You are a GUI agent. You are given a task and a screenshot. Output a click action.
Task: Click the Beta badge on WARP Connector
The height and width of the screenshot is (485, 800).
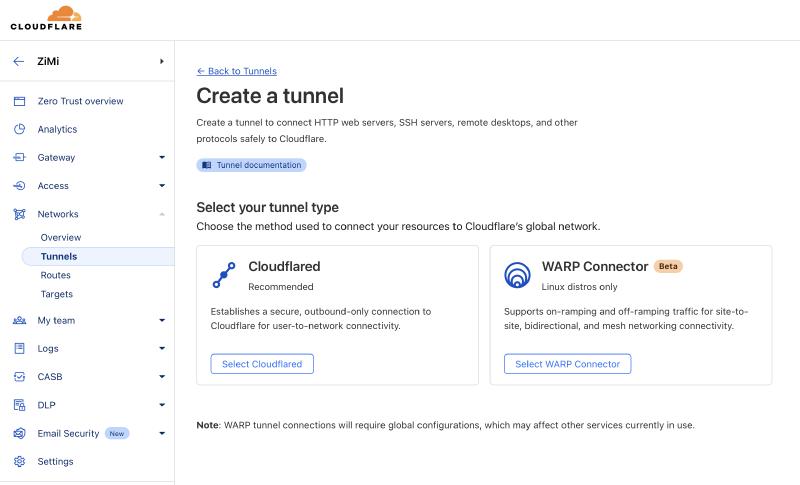668,266
